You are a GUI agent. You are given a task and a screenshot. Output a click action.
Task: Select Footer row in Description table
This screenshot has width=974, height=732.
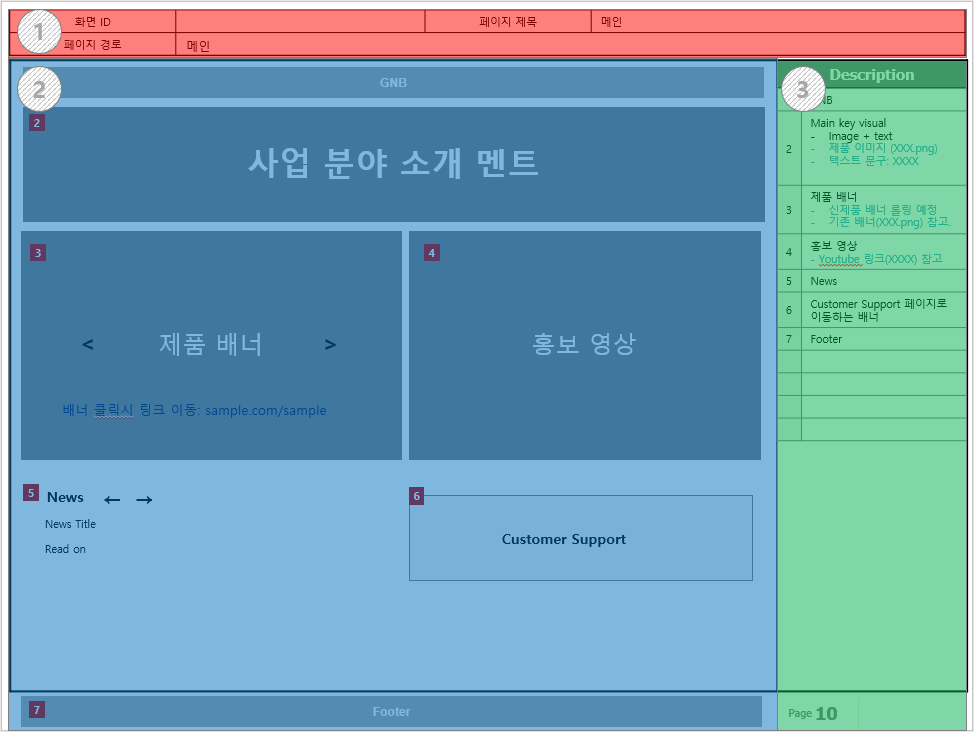872,339
